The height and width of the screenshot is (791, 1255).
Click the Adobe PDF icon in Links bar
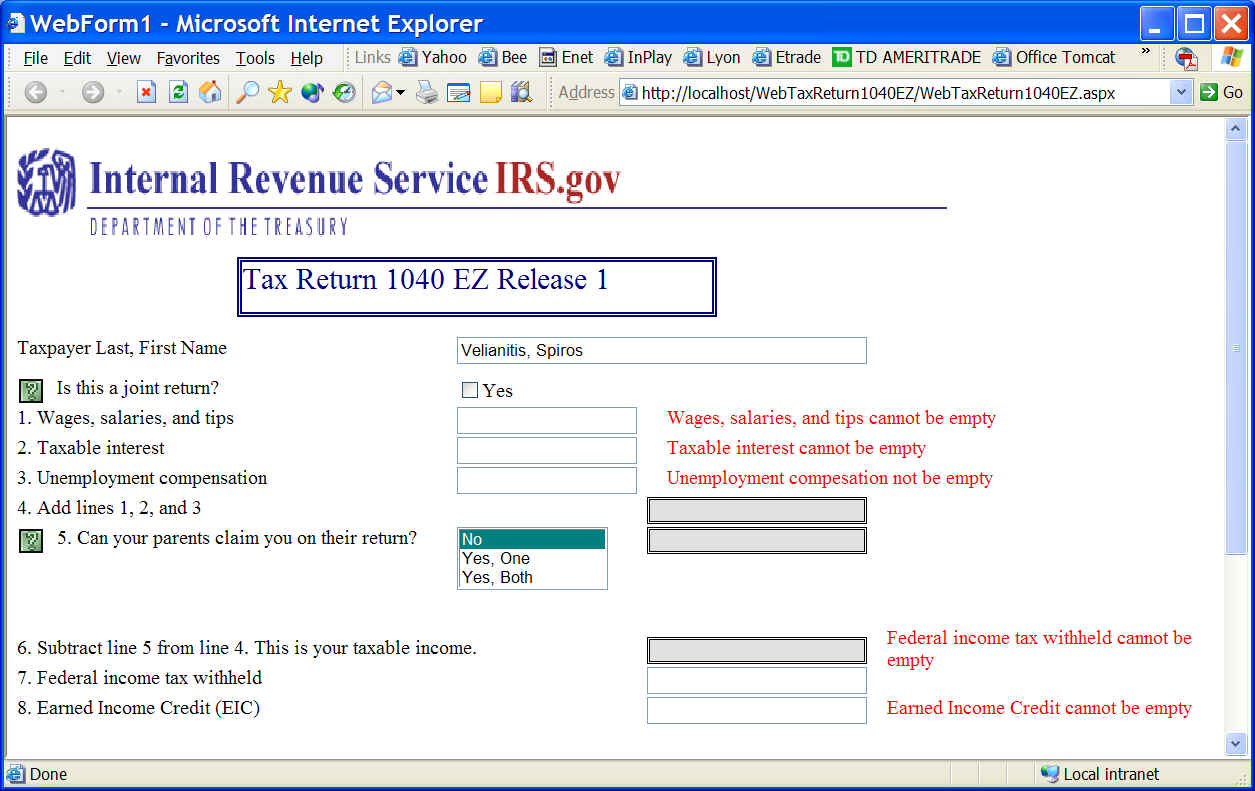pos(1186,58)
